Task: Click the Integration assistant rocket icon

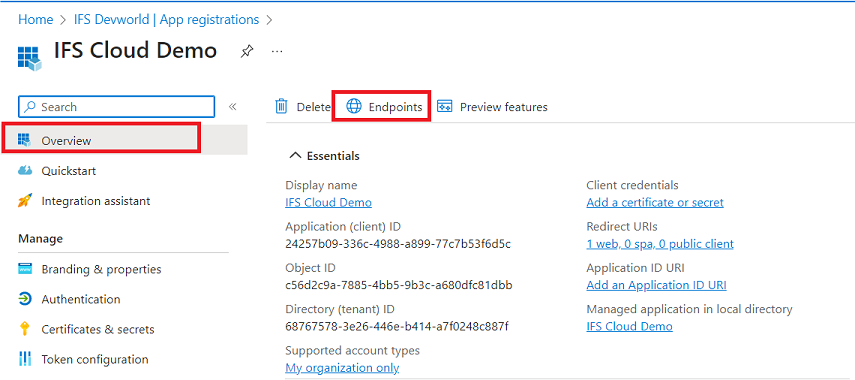Action: click(x=25, y=201)
